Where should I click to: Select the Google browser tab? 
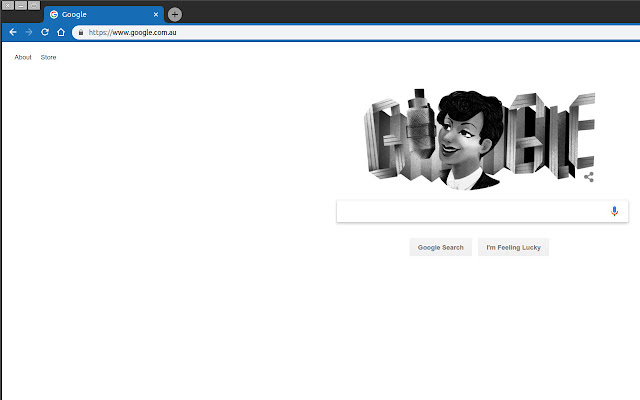104,14
